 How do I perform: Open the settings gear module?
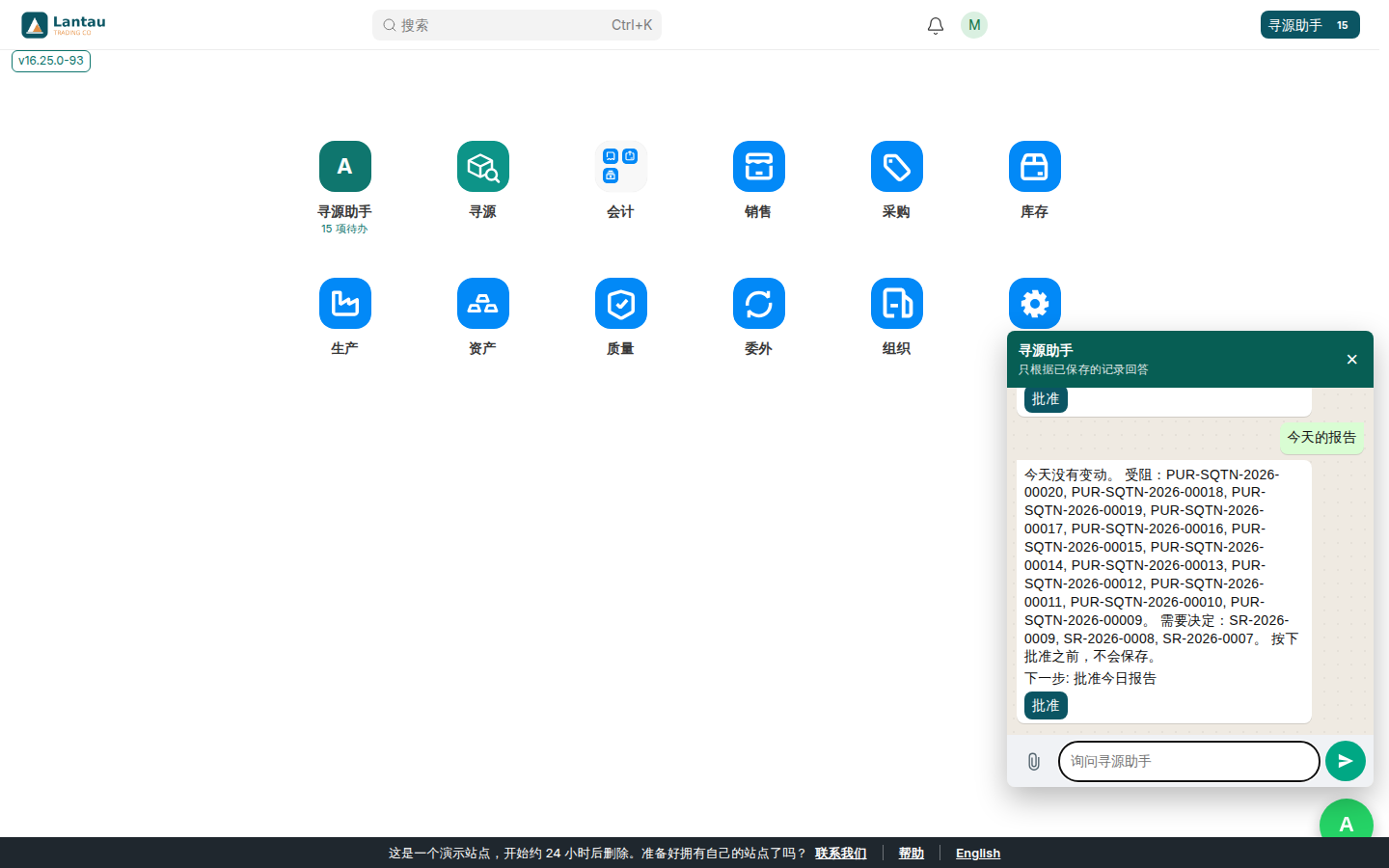(1034, 304)
